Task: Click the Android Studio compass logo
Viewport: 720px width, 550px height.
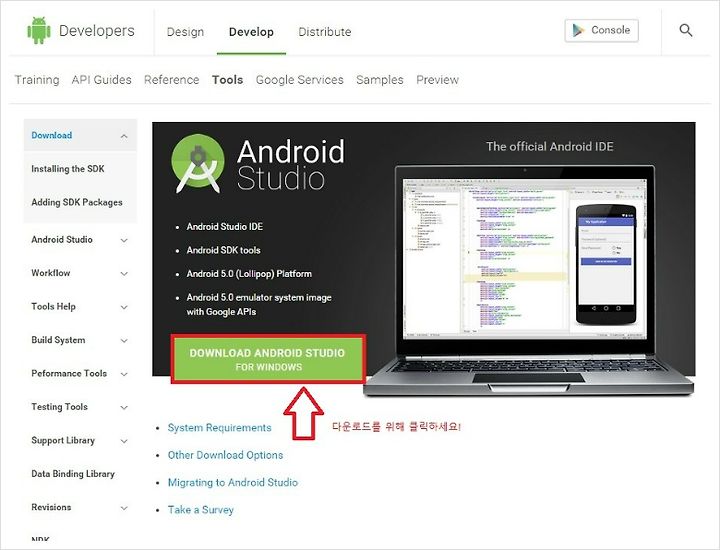Action: pyautogui.click(x=198, y=163)
